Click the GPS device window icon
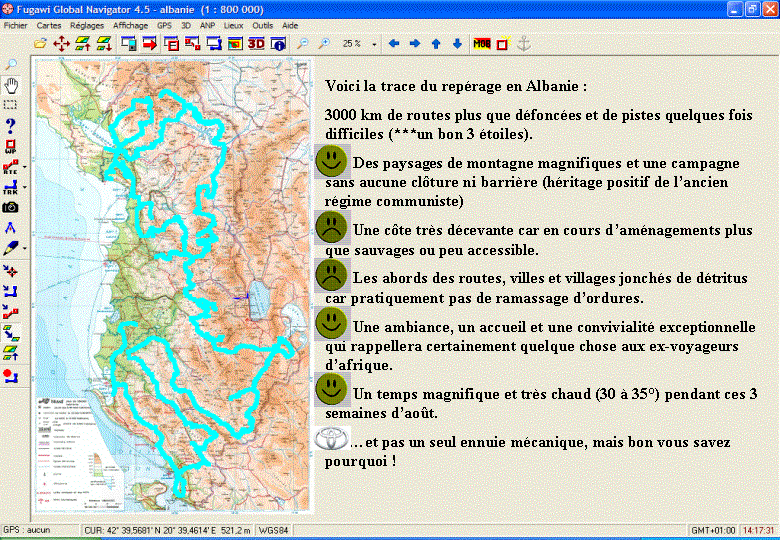The image size is (780, 540). point(129,44)
